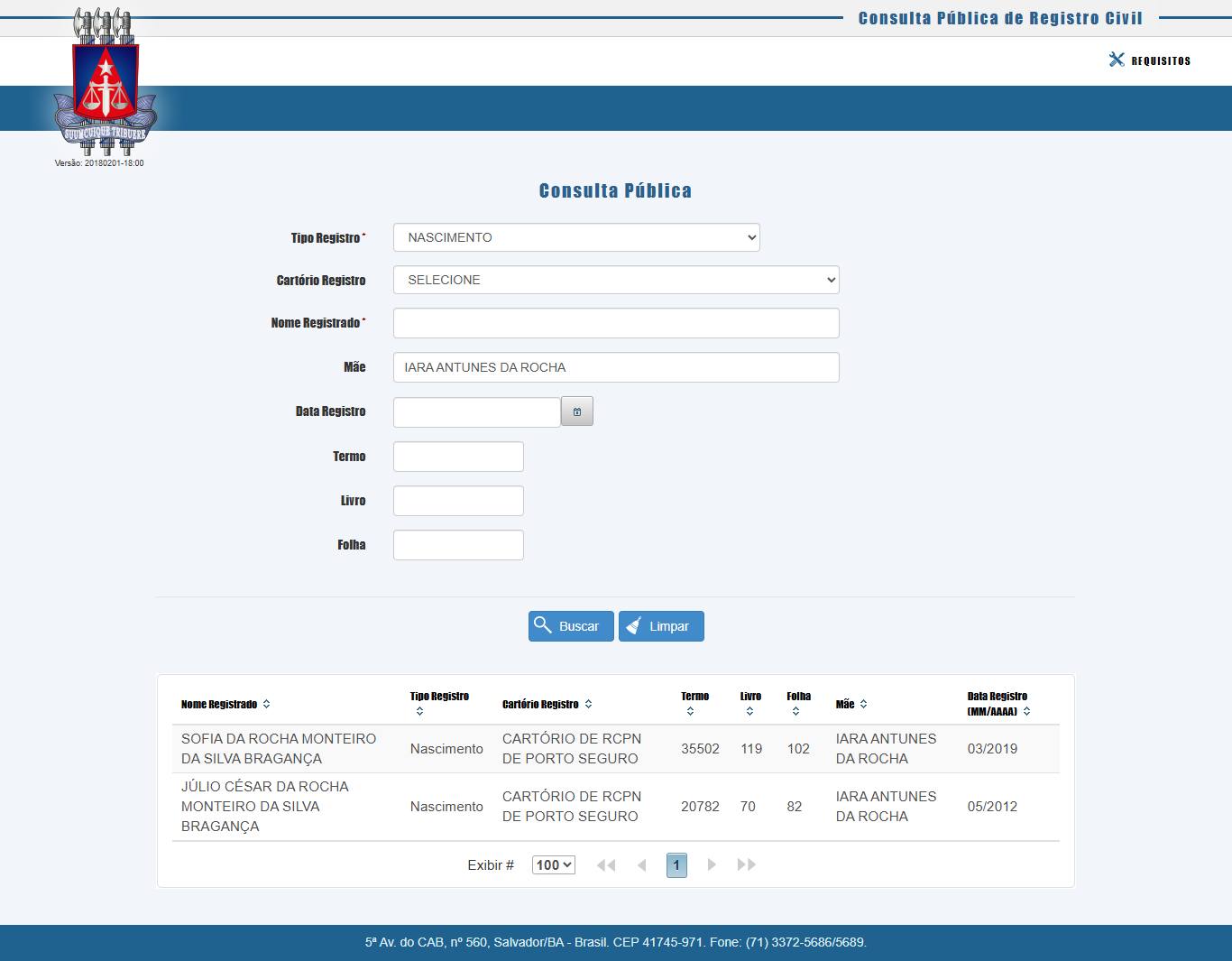The width and height of the screenshot is (1232, 961).
Task: Sort results by Cartório Registro arrows
Action: (588, 704)
